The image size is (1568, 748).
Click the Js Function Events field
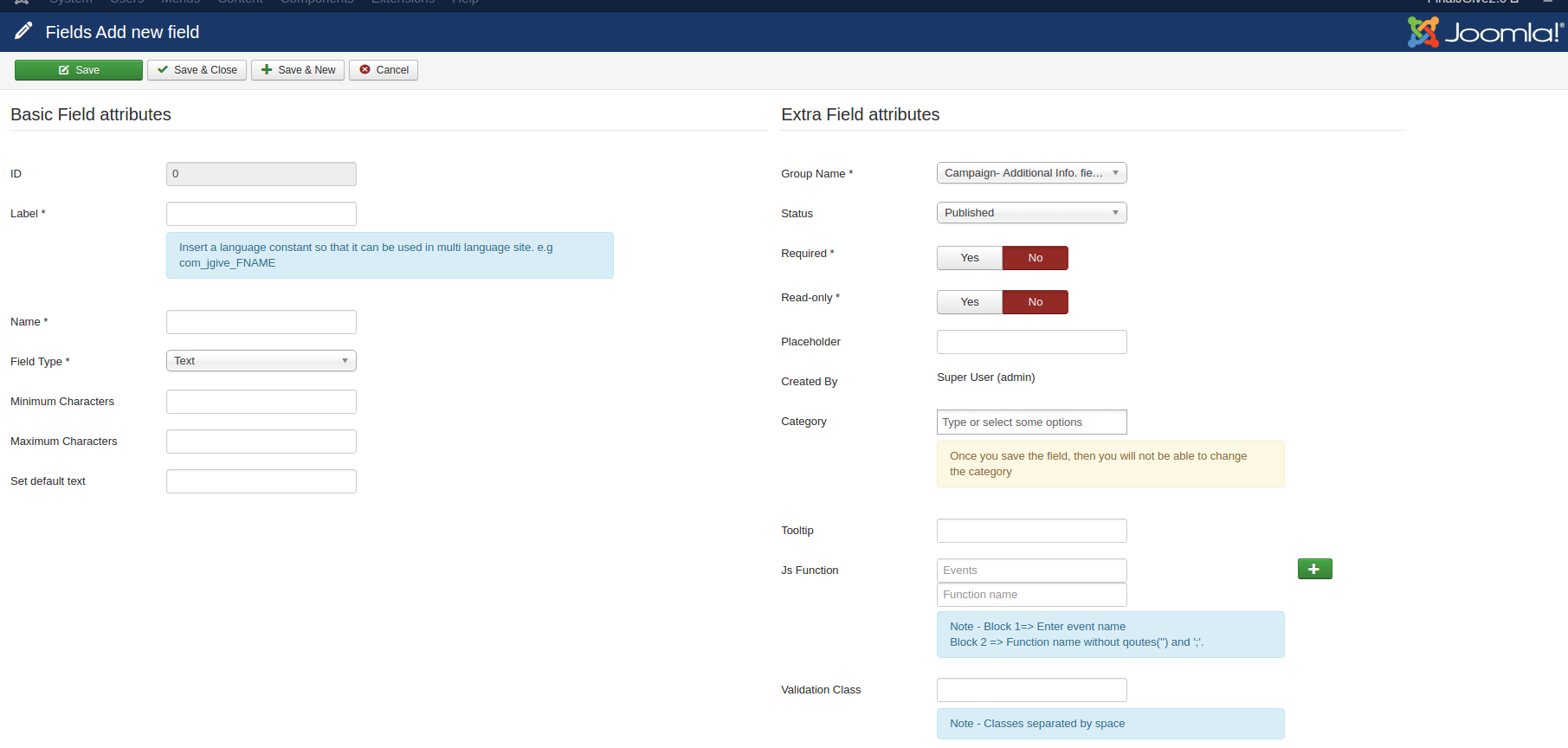point(1031,571)
